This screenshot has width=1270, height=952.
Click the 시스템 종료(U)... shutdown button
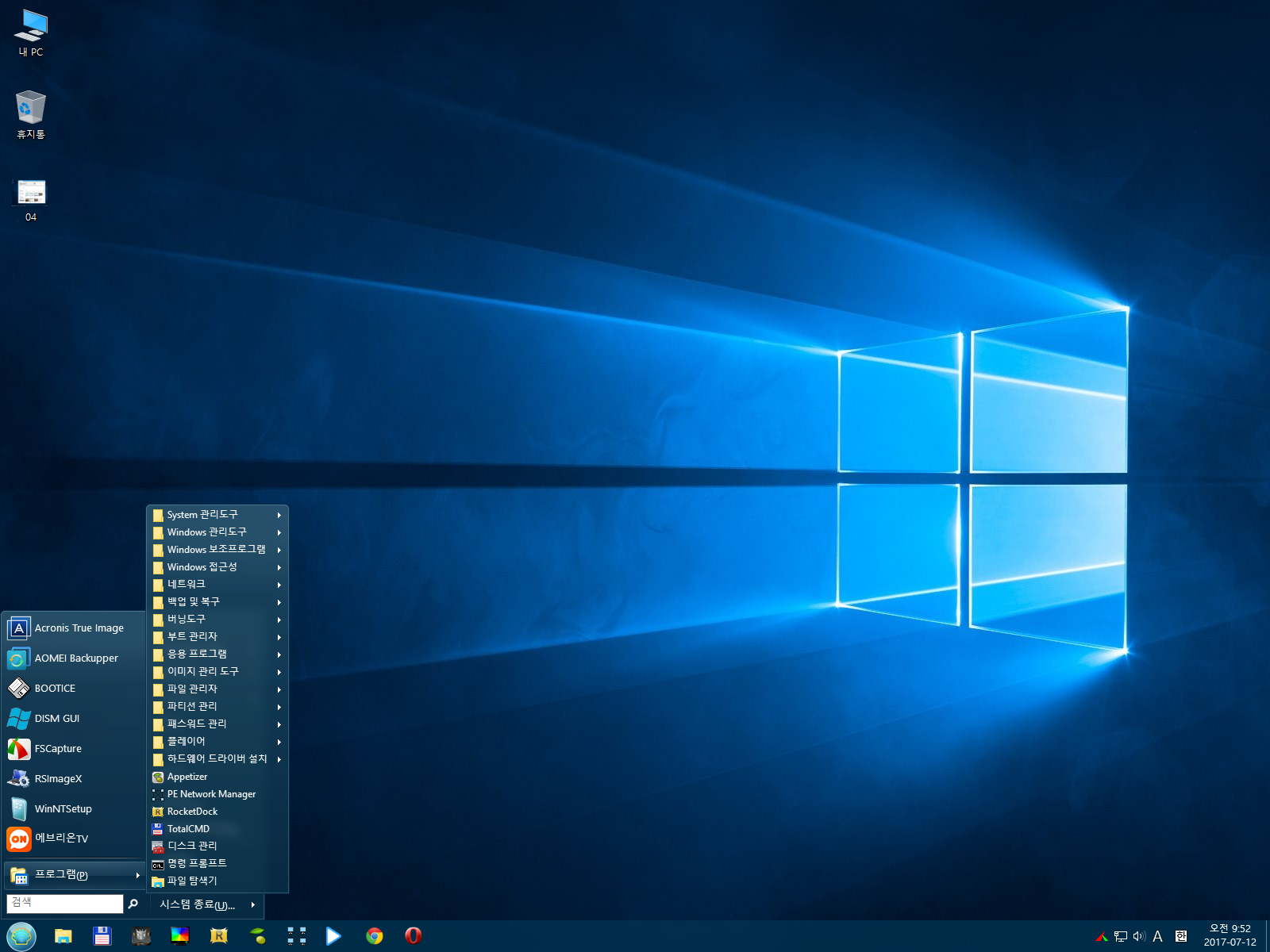tap(198, 904)
